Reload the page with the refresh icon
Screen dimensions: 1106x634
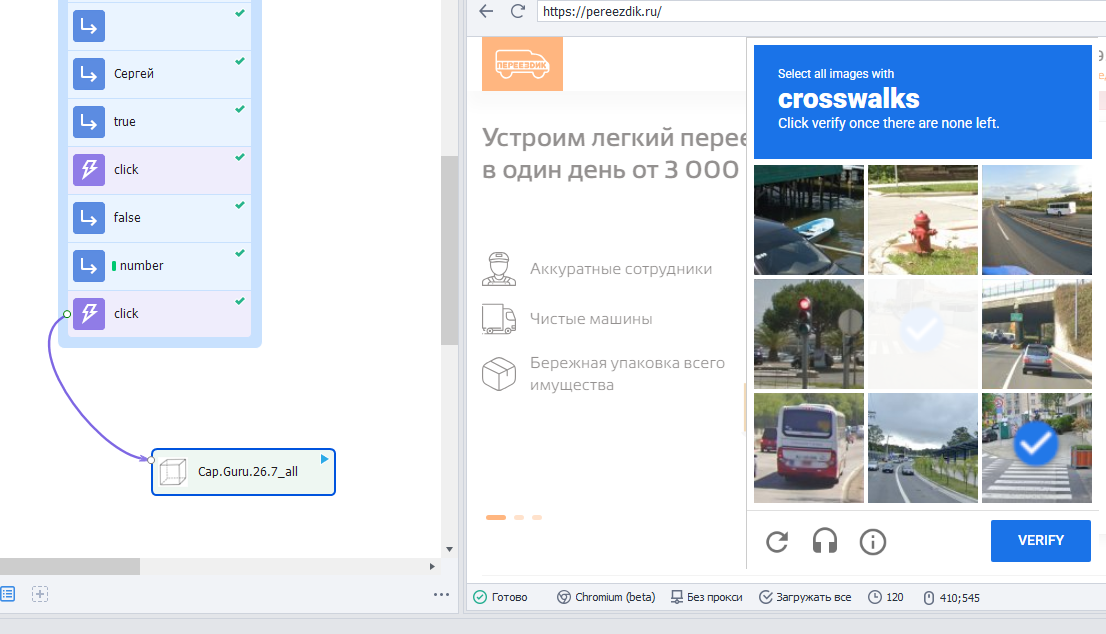[518, 11]
